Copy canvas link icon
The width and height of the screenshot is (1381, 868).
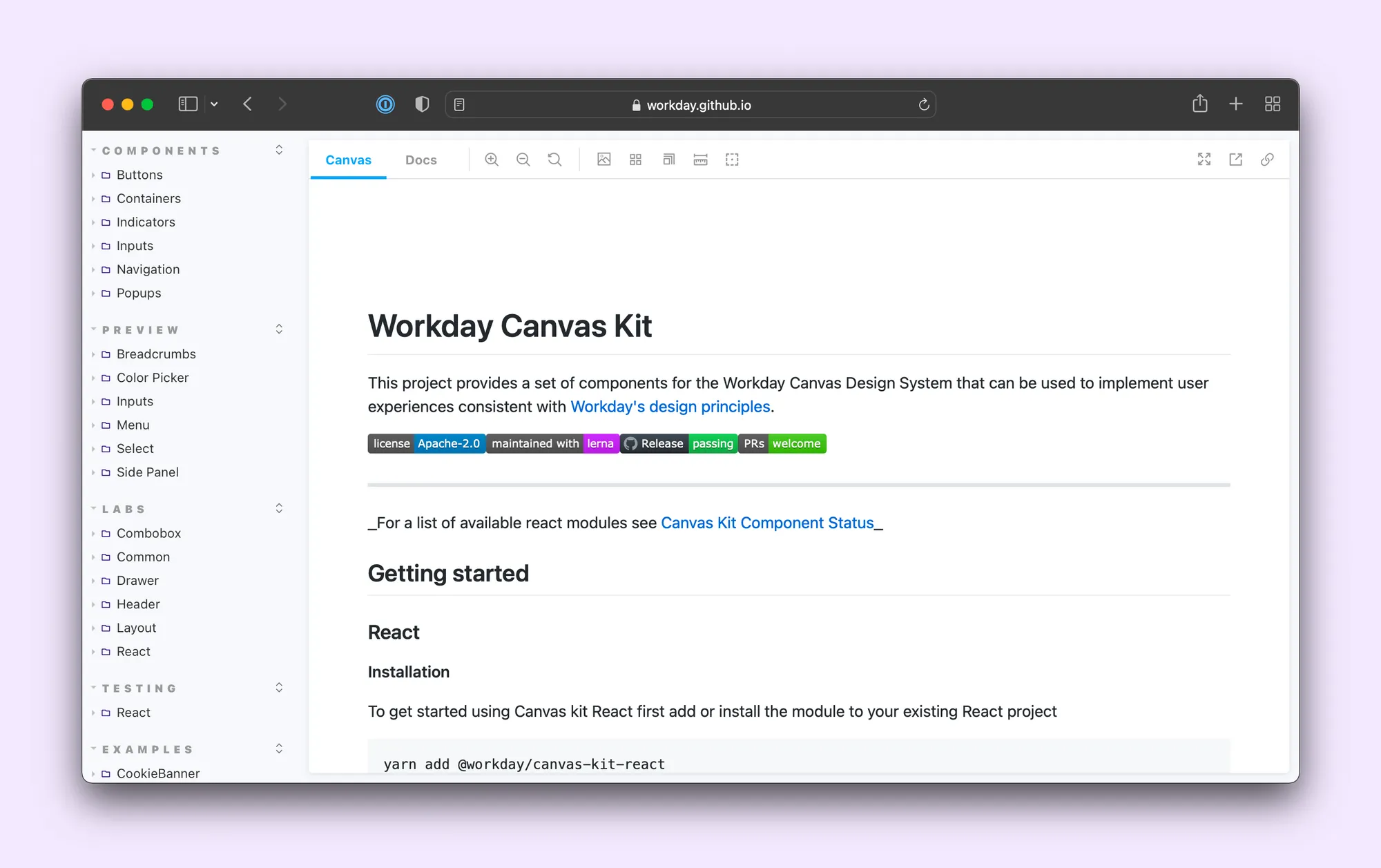tap(1267, 160)
